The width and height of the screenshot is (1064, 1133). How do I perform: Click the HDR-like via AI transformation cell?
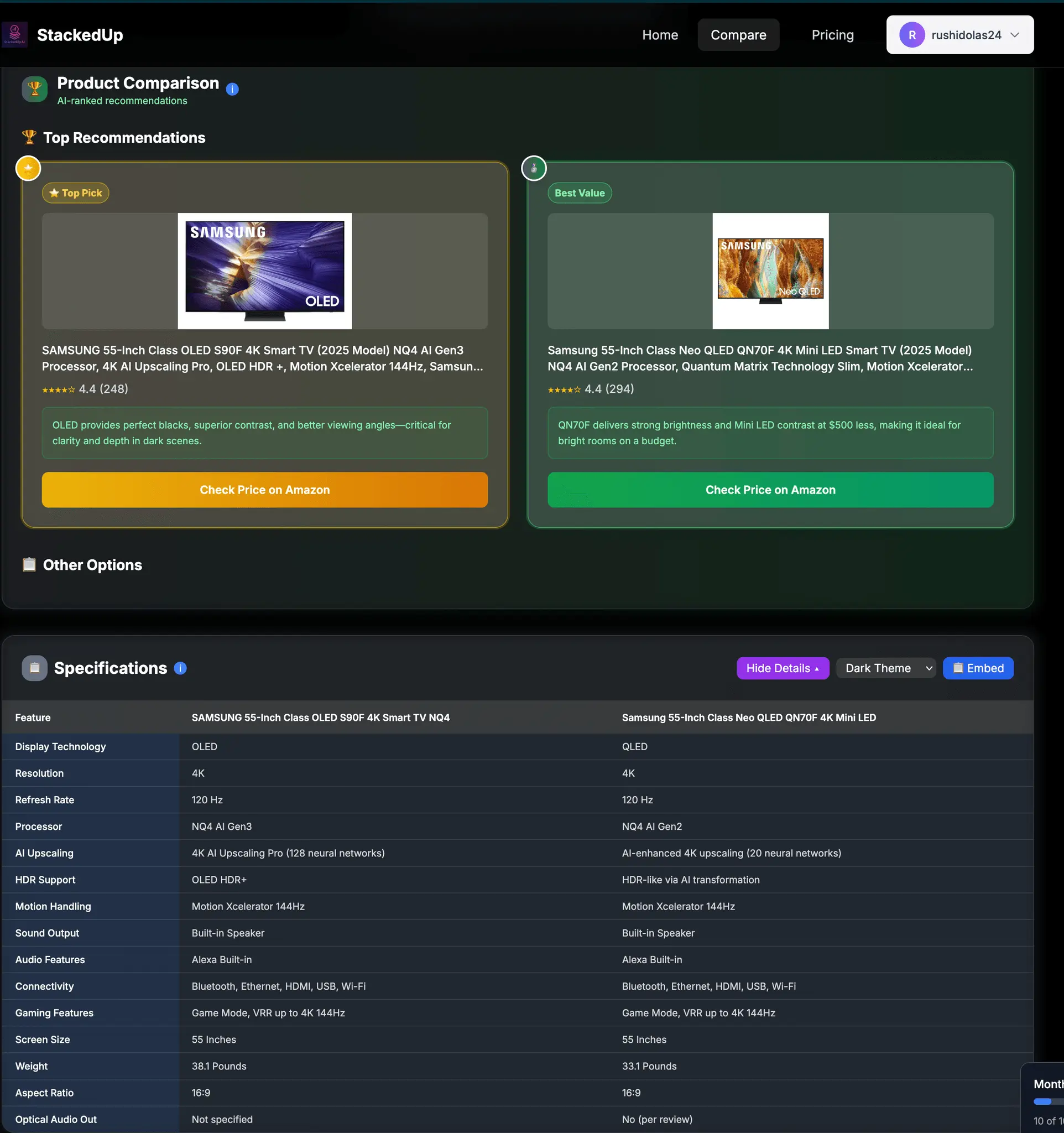click(x=691, y=880)
